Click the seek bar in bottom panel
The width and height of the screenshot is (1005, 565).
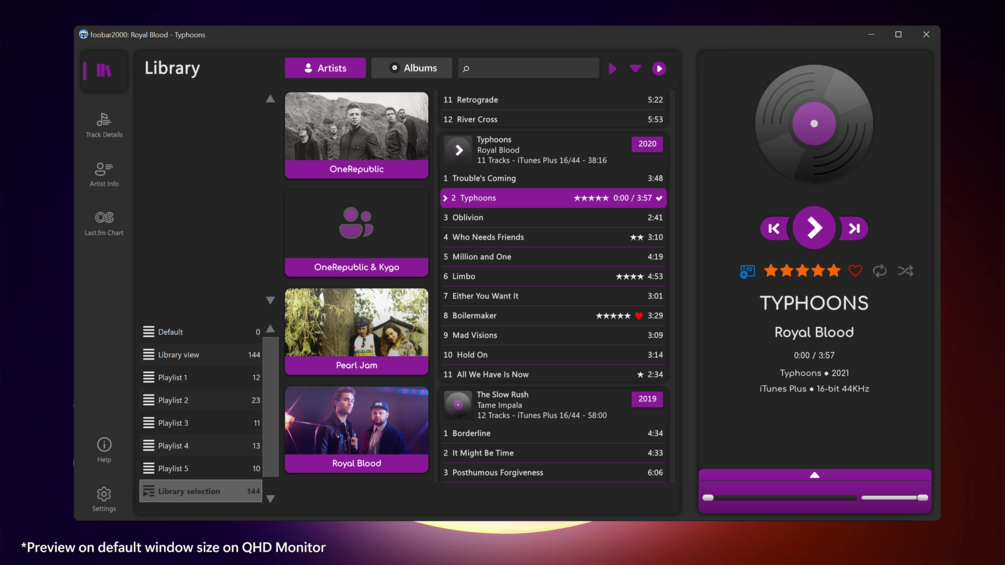[x=780, y=498]
